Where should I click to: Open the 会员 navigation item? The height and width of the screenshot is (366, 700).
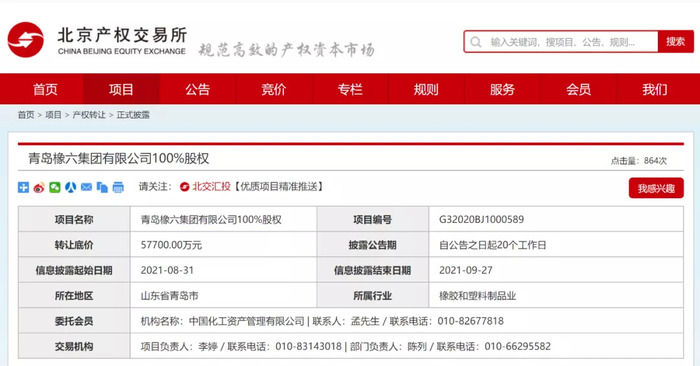pos(579,89)
